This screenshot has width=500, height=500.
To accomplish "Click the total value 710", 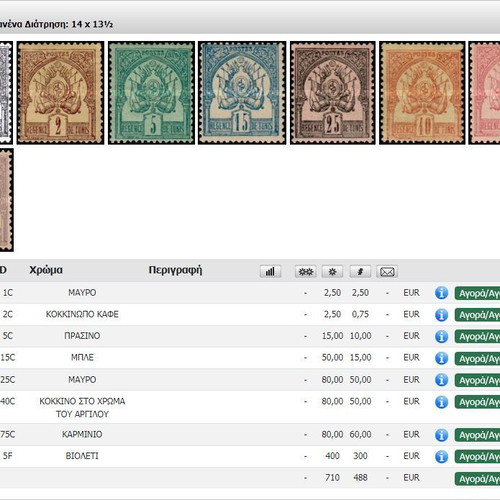I will [332, 477].
